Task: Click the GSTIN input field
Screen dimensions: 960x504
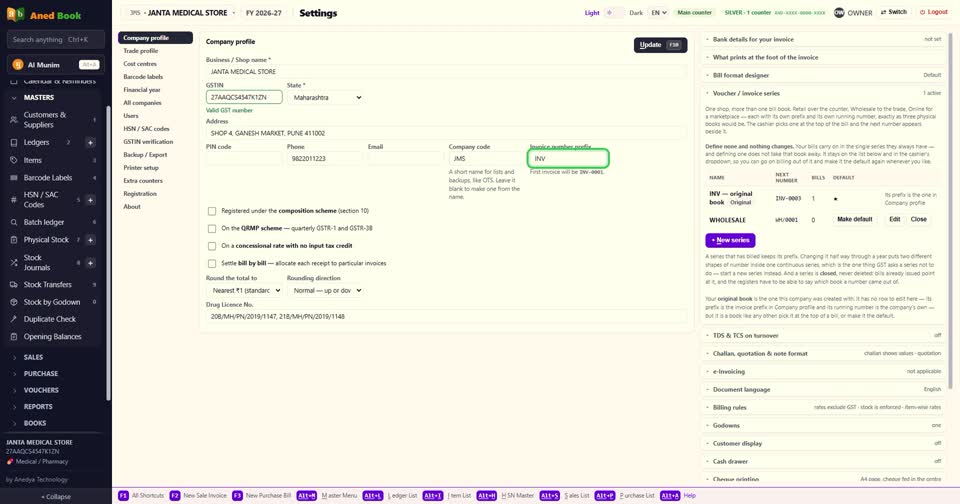Action: pyautogui.click(x=244, y=97)
